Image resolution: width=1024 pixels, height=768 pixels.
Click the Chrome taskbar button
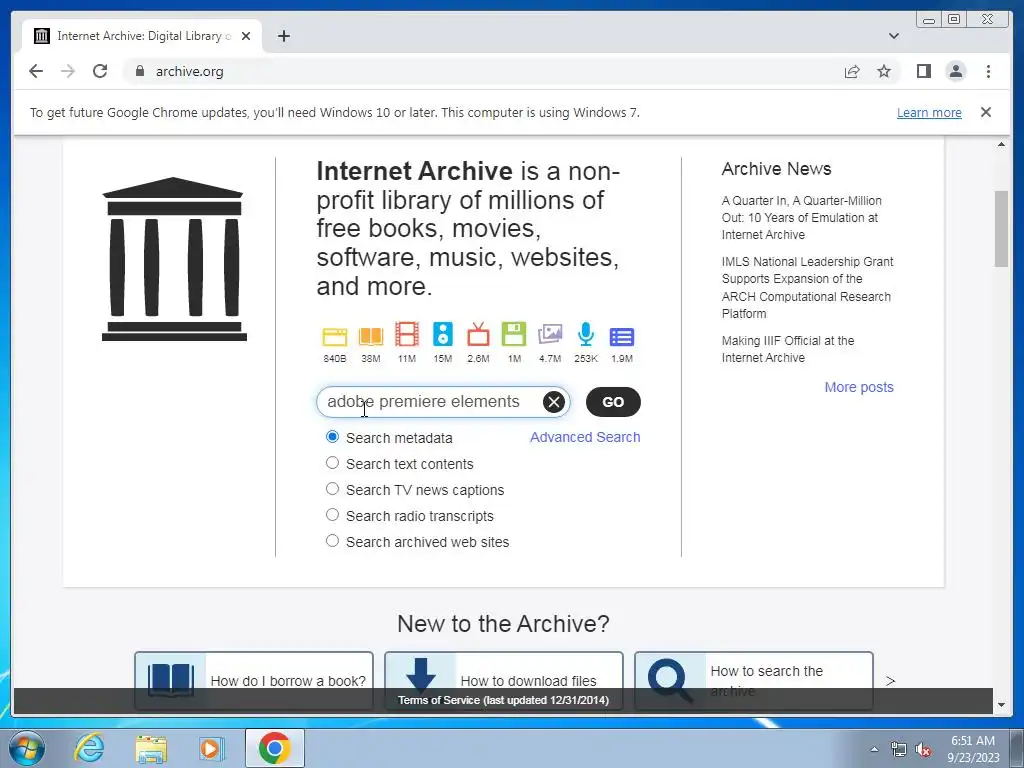coord(275,748)
